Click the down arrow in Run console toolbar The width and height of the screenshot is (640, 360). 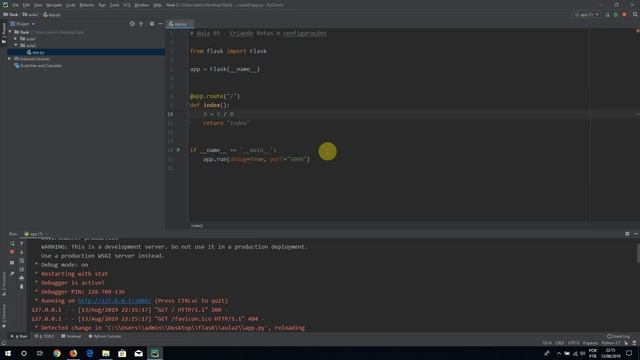pos(22,252)
